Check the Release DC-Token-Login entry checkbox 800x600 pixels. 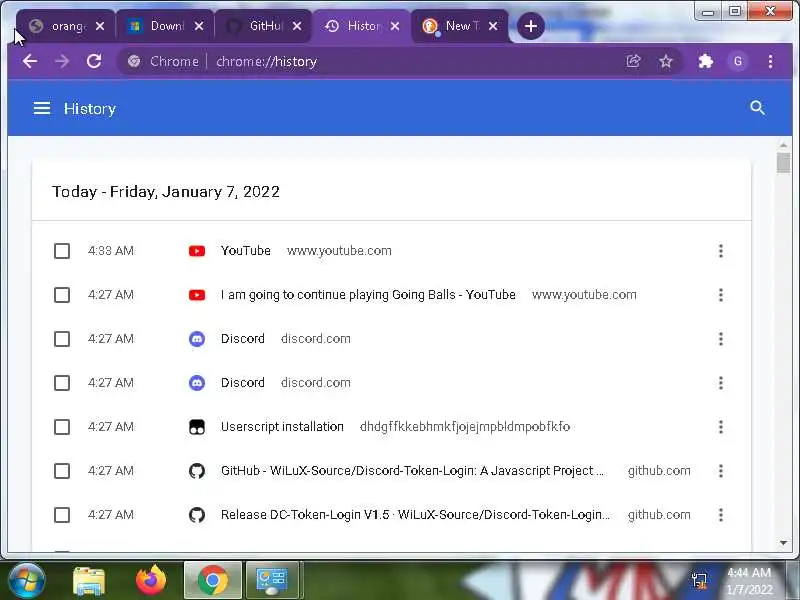62,515
